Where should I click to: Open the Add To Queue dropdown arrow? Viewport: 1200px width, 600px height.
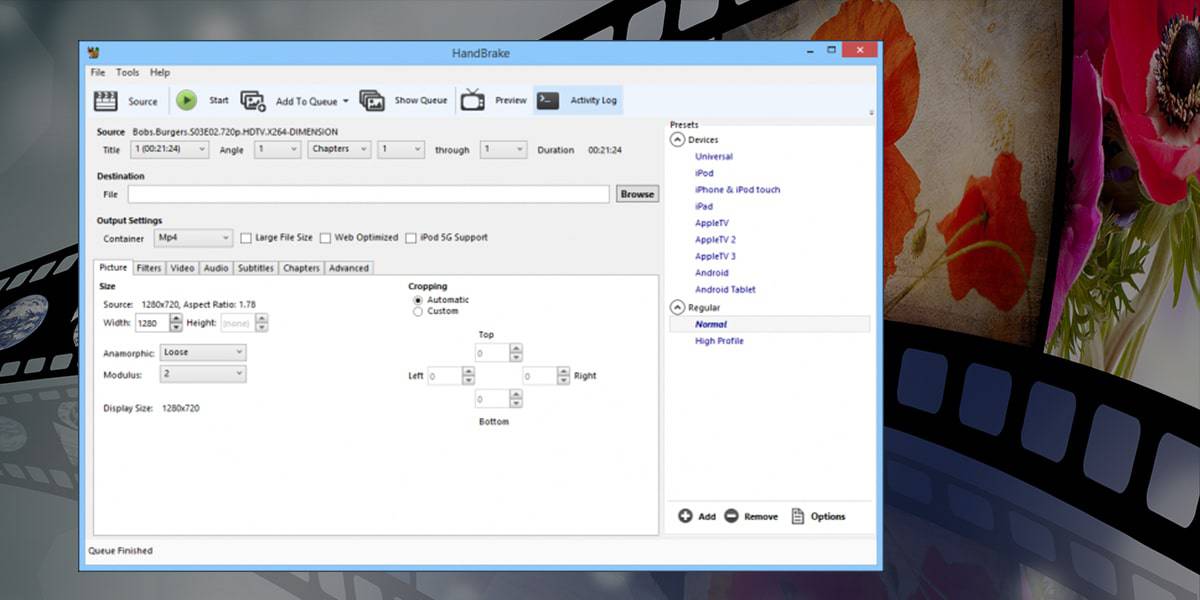click(x=346, y=101)
